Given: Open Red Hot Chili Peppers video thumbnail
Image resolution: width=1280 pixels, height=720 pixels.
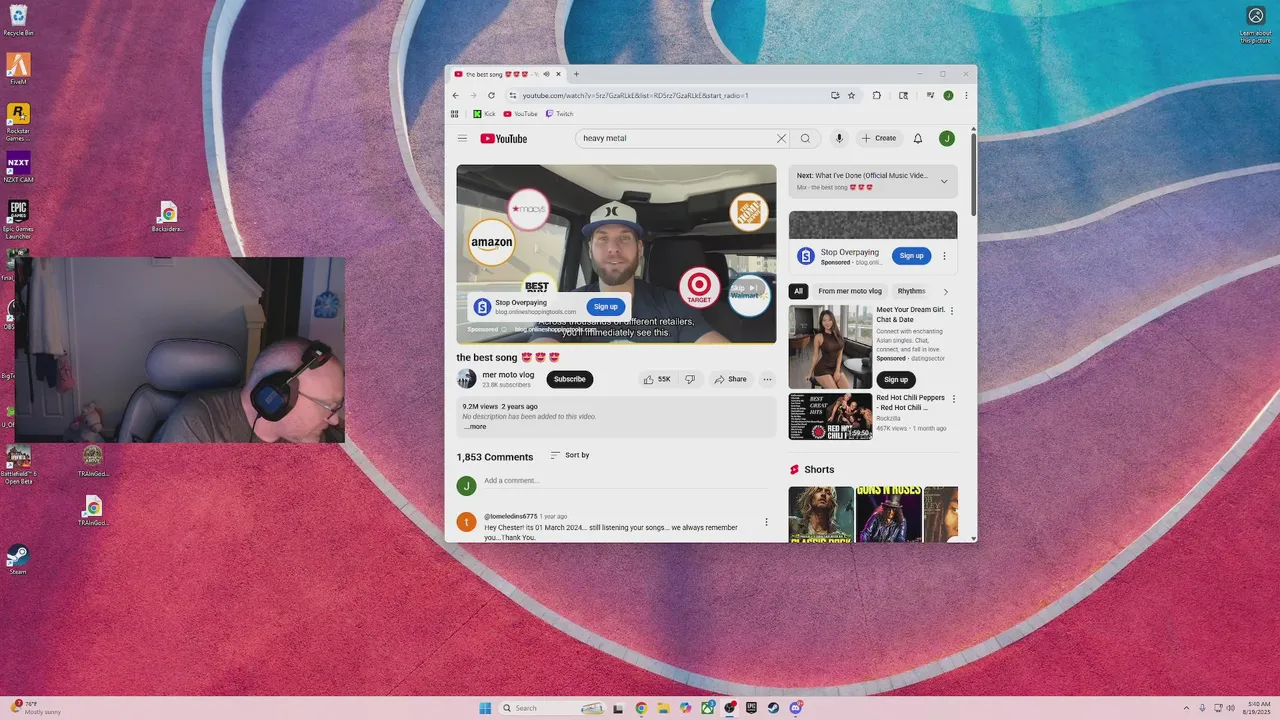Looking at the screenshot, I should click(830, 416).
